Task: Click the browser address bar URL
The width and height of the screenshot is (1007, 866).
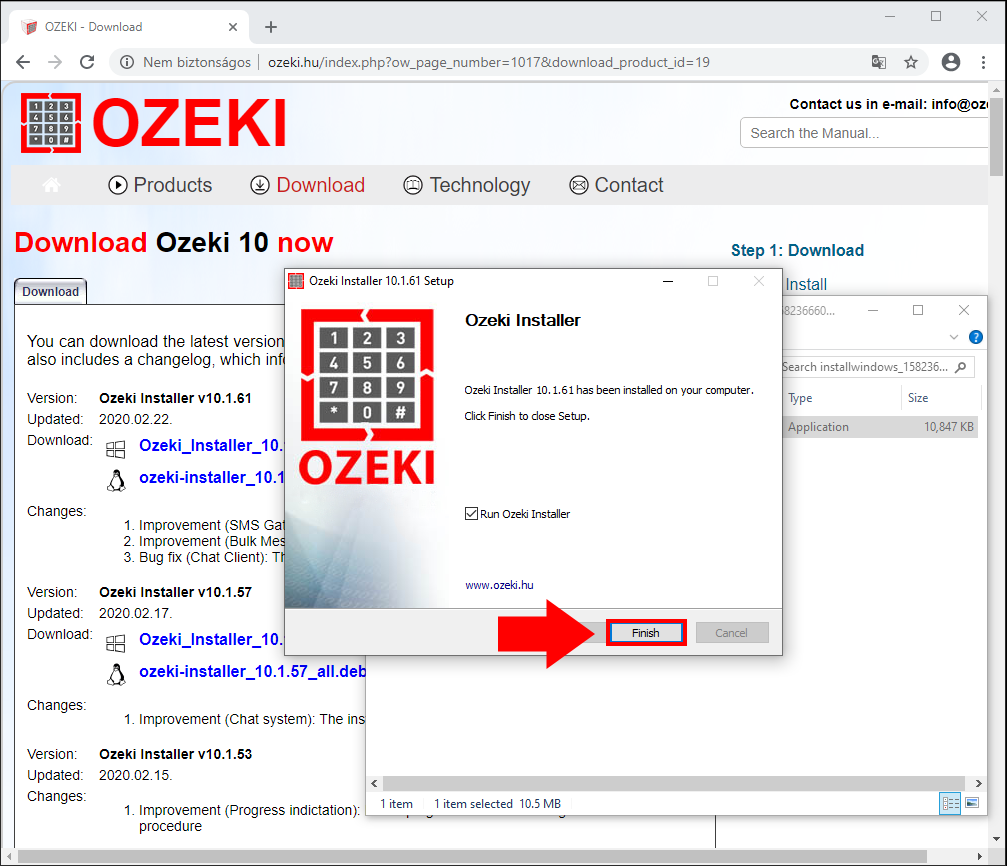Action: [x=489, y=62]
